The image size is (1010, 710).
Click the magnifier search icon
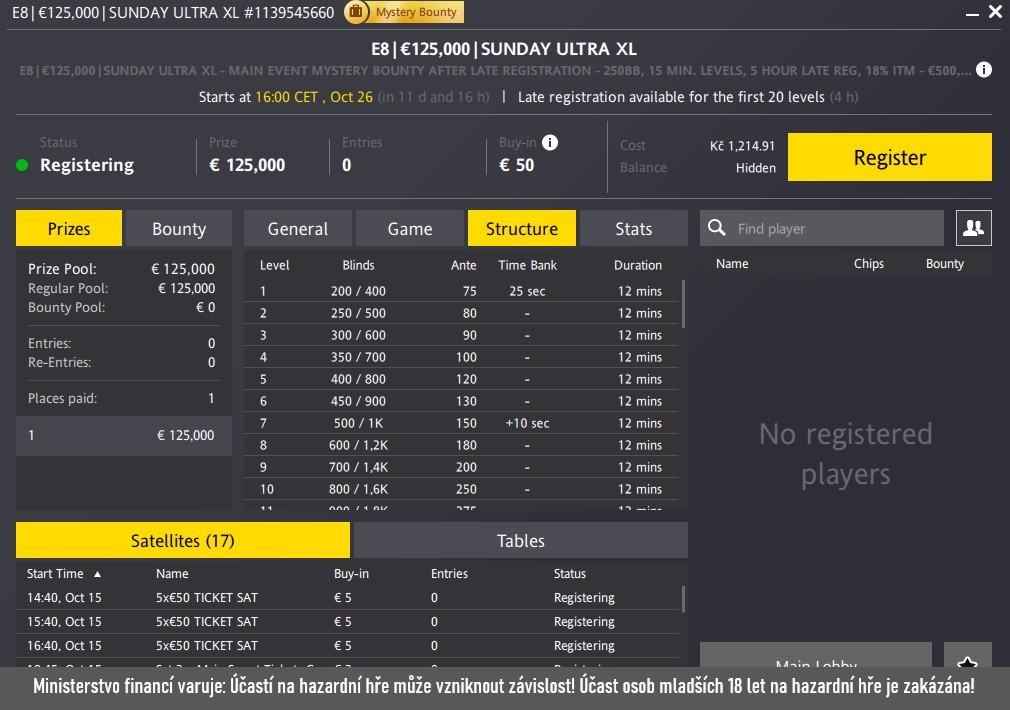coord(717,228)
